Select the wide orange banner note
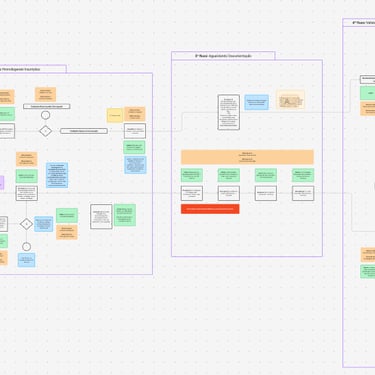Screen dimensions: 375x375 pyautogui.click(x=247, y=157)
